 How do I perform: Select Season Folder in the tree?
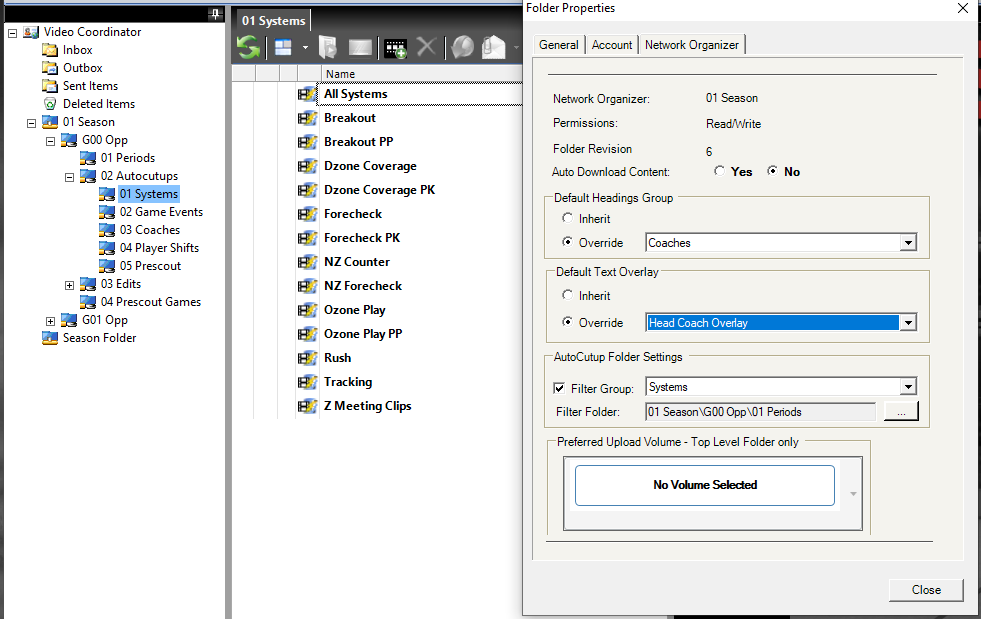[x=99, y=338]
